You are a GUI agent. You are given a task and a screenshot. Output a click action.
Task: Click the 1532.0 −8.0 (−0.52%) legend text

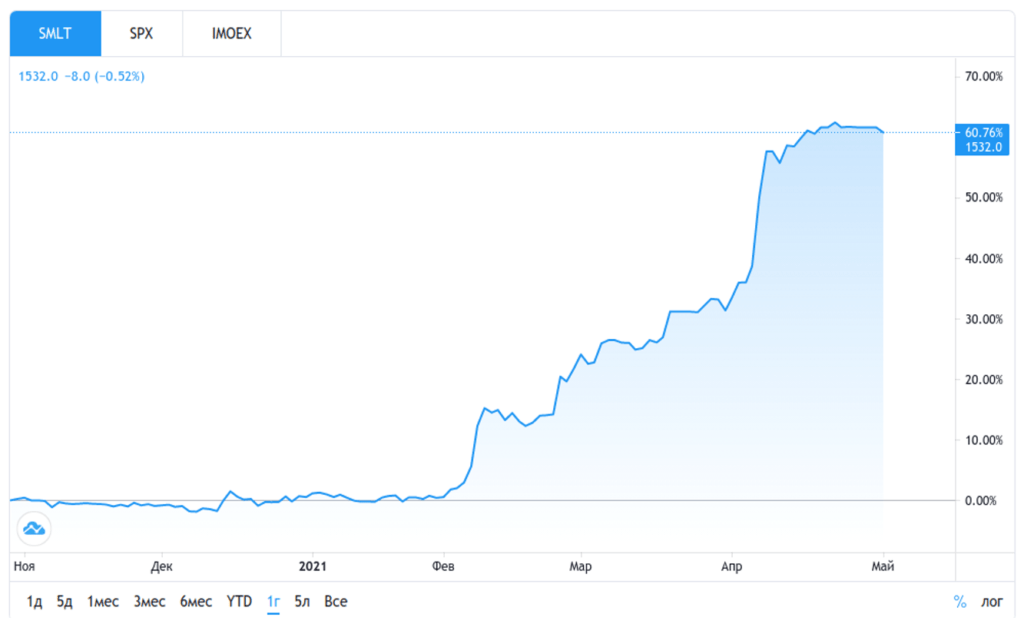82,76
